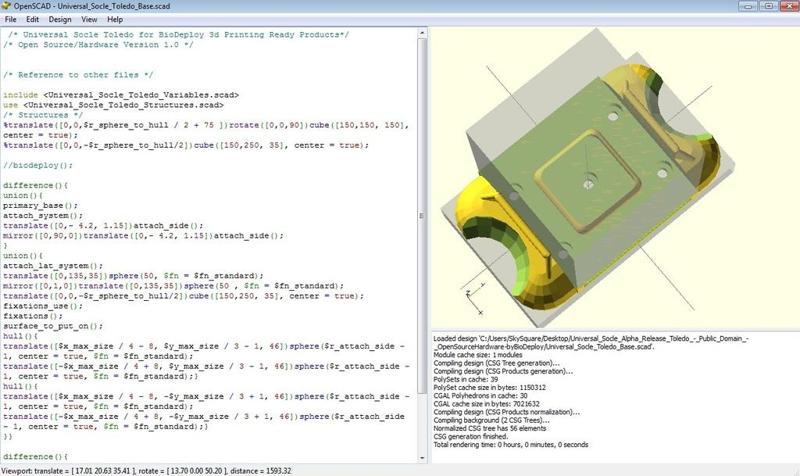This screenshot has height=476, width=800.
Task: Open the View menu
Action: [89, 19]
